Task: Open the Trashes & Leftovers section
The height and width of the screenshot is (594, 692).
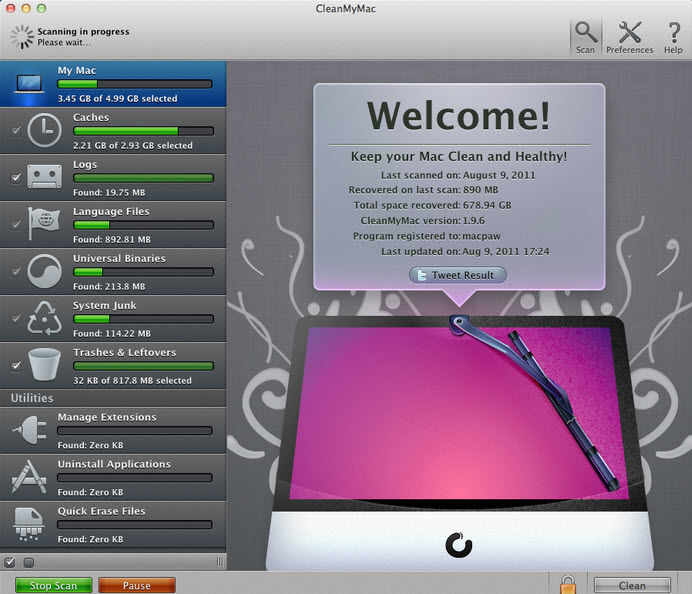Action: (x=113, y=366)
